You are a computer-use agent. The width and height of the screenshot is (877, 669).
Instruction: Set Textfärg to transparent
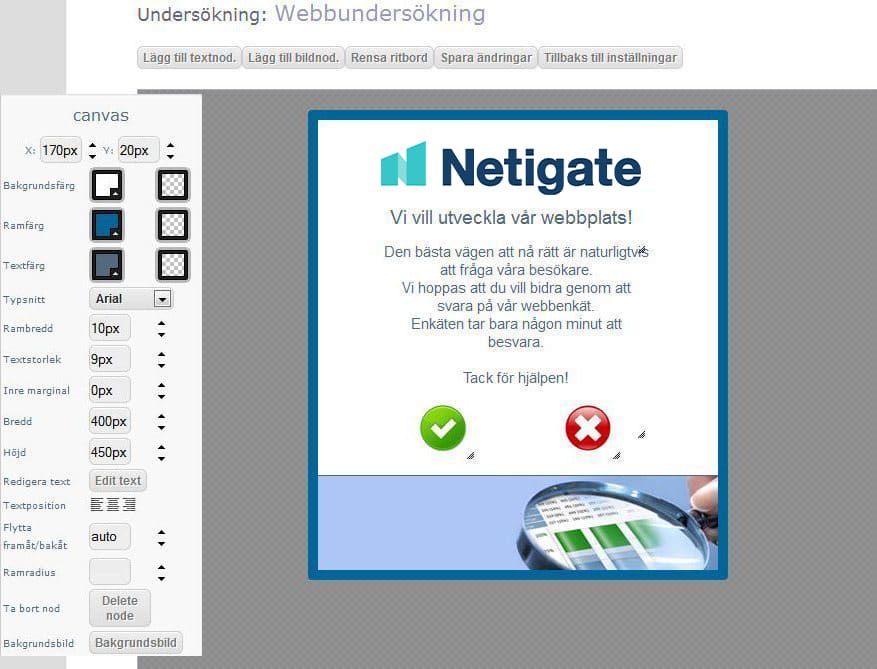pyautogui.click(x=173, y=265)
